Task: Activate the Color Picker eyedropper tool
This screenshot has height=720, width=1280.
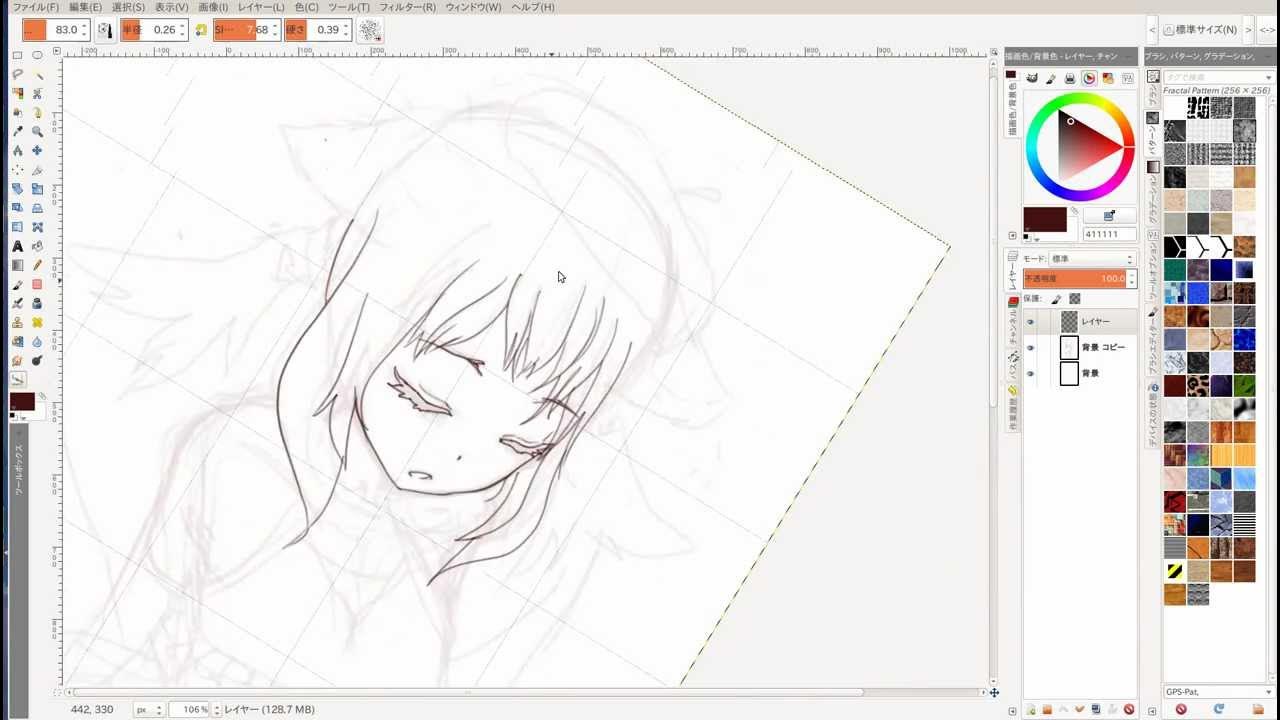Action: pos(18,132)
